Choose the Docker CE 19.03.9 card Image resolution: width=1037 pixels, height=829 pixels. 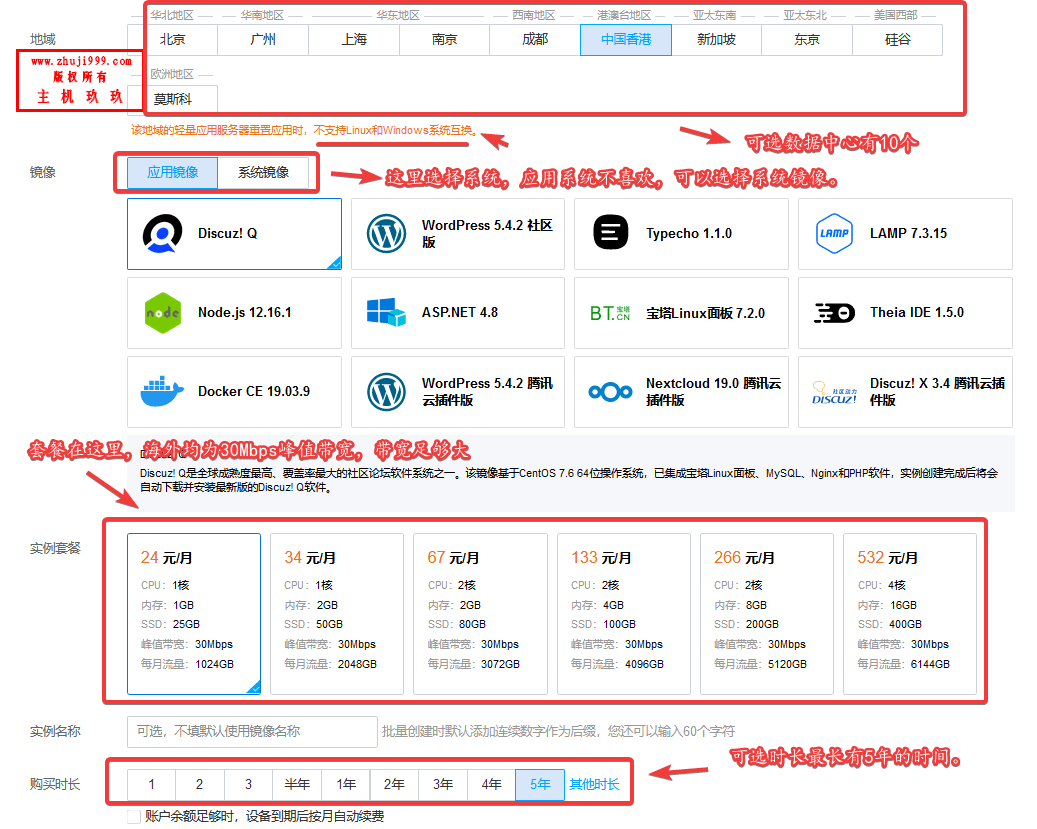point(234,392)
